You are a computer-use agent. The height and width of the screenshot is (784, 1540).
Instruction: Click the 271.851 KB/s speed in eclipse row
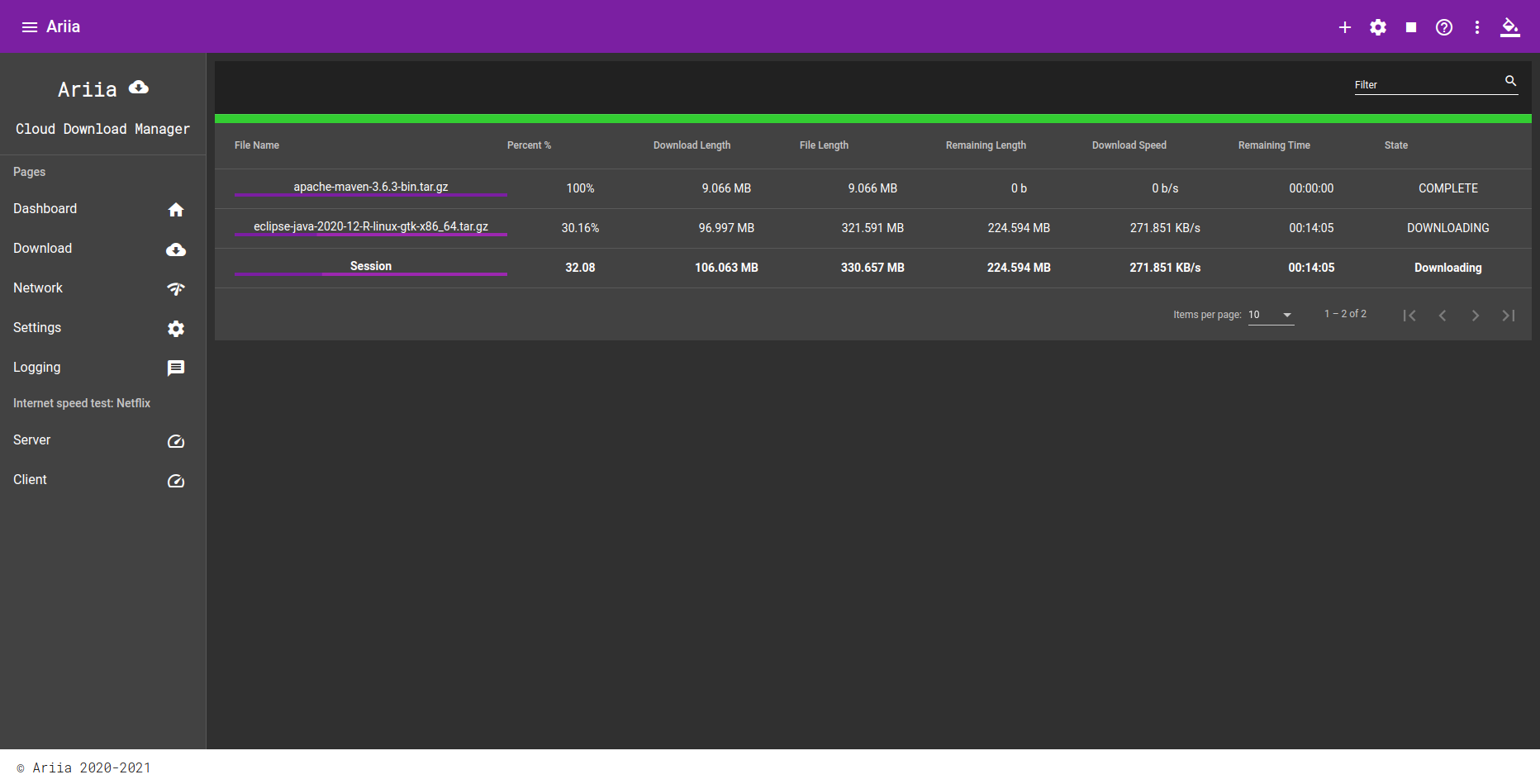1165,228
